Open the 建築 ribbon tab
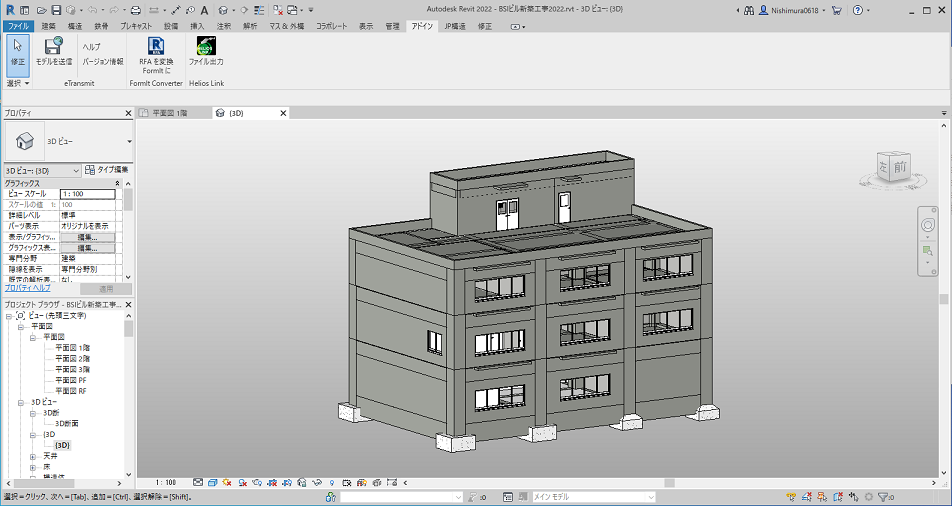This screenshot has width=952, height=506. point(48,25)
